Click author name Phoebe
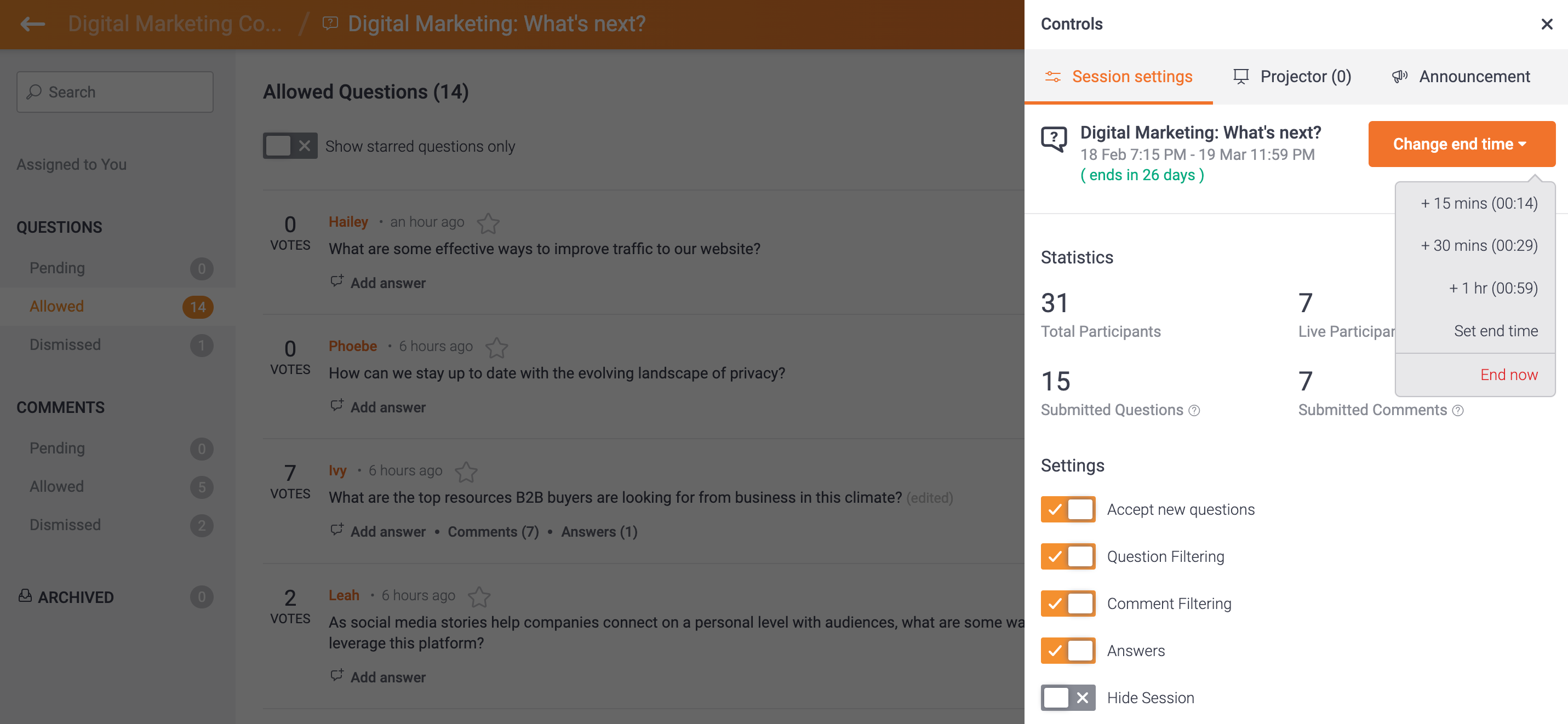Image resolution: width=1568 pixels, height=724 pixels. coord(352,346)
